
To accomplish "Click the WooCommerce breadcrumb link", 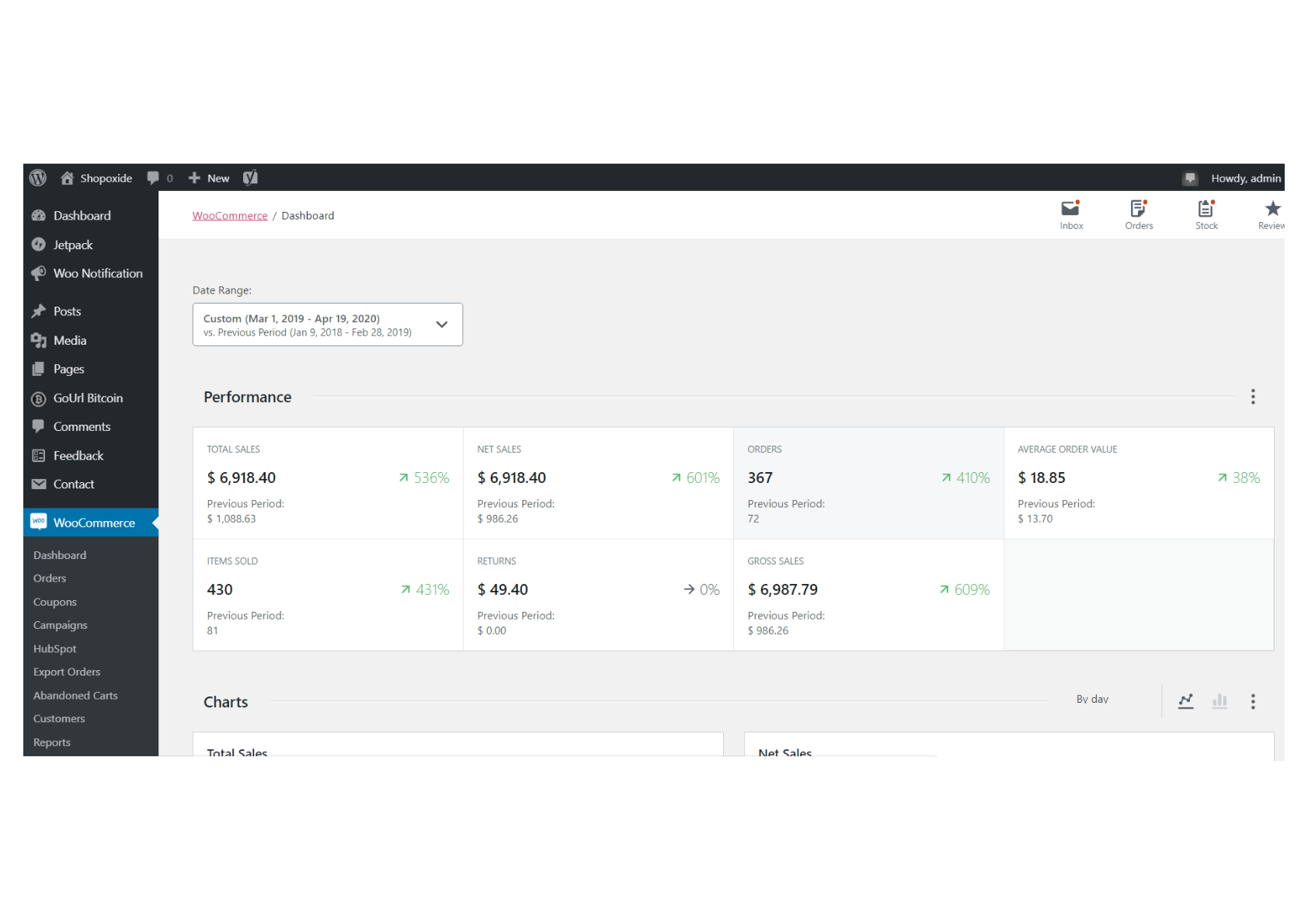I will click(230, 216).
